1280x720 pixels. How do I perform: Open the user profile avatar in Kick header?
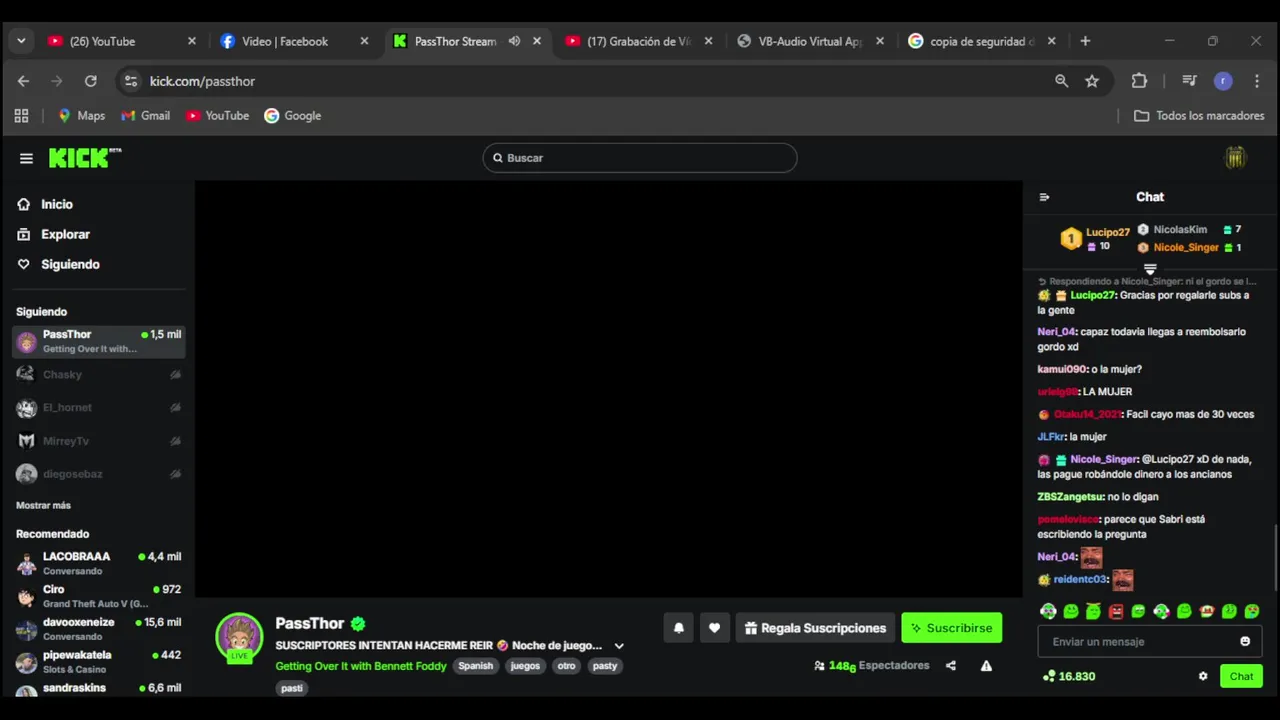click(1236, 158)
